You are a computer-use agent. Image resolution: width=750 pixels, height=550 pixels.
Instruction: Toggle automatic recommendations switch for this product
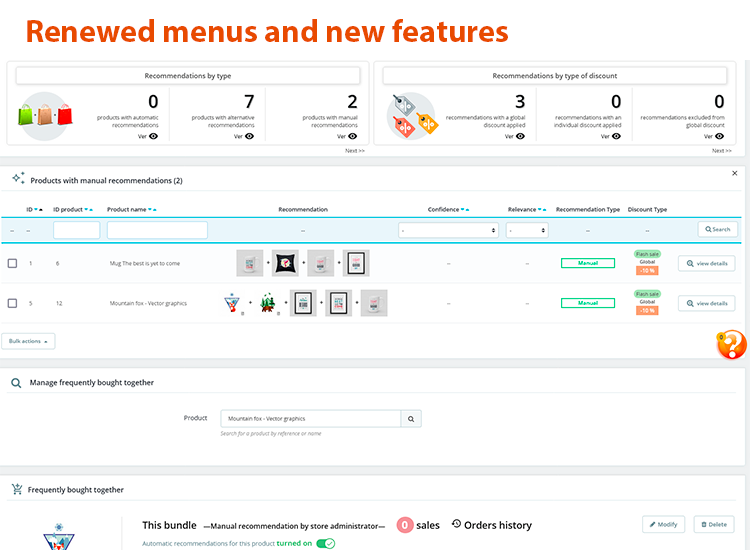(x=326, y=543)
